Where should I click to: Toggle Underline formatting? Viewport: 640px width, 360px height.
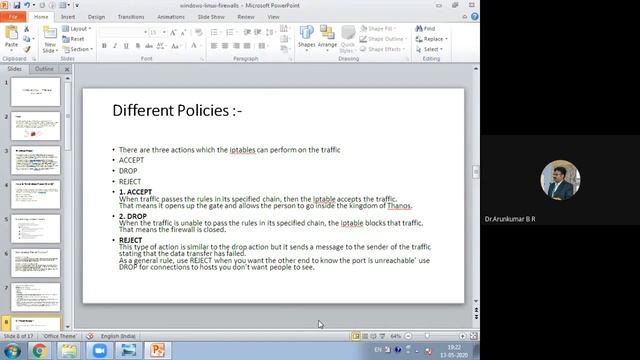click(126, 46)
